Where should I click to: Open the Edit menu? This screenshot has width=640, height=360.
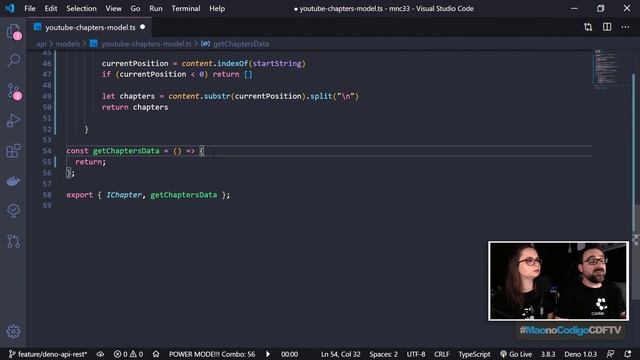(51, 8)
